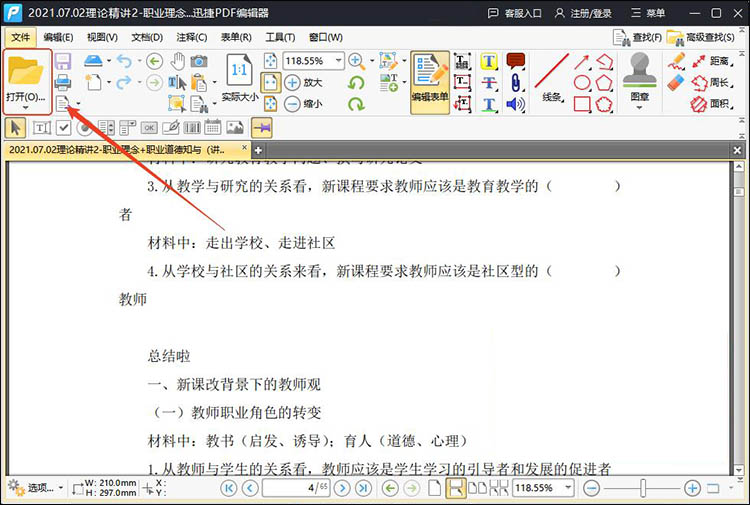Viewport: 750px width, 505px height.
Task: Click the Print icon
Action: (x=63, y=82)
